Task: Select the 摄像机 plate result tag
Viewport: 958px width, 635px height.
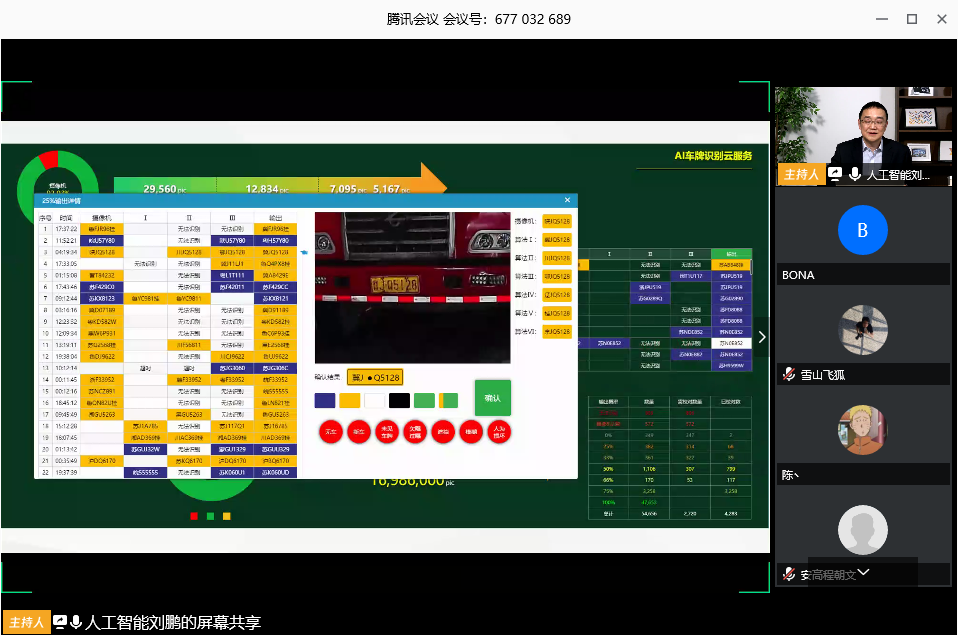Action: (x=557, y=221)
